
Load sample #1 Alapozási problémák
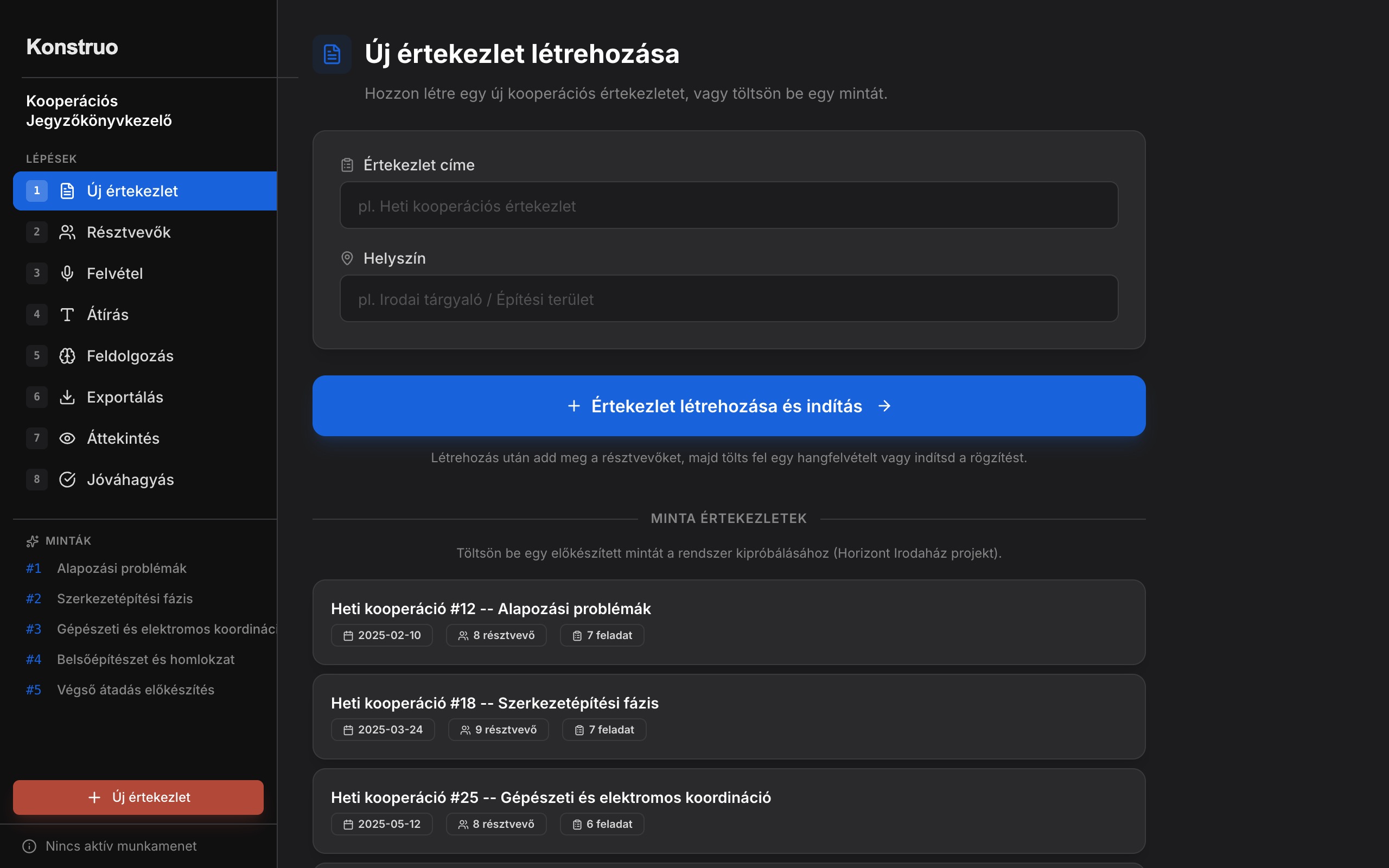(x=145, y=569)
